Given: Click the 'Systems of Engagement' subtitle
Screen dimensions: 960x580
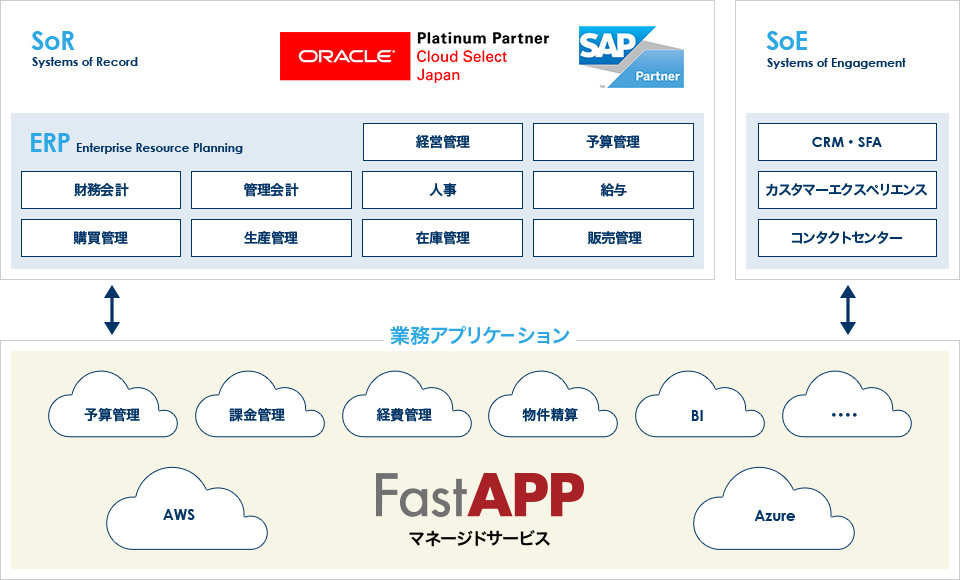Looking at the screenshot, I should coord(836,62).
